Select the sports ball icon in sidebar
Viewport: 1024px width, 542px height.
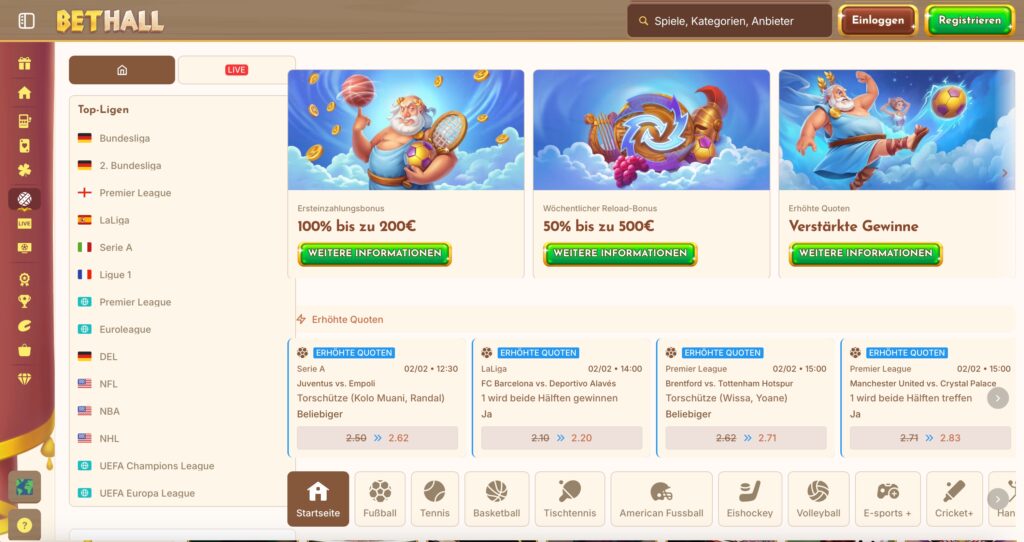click(24, 199)
